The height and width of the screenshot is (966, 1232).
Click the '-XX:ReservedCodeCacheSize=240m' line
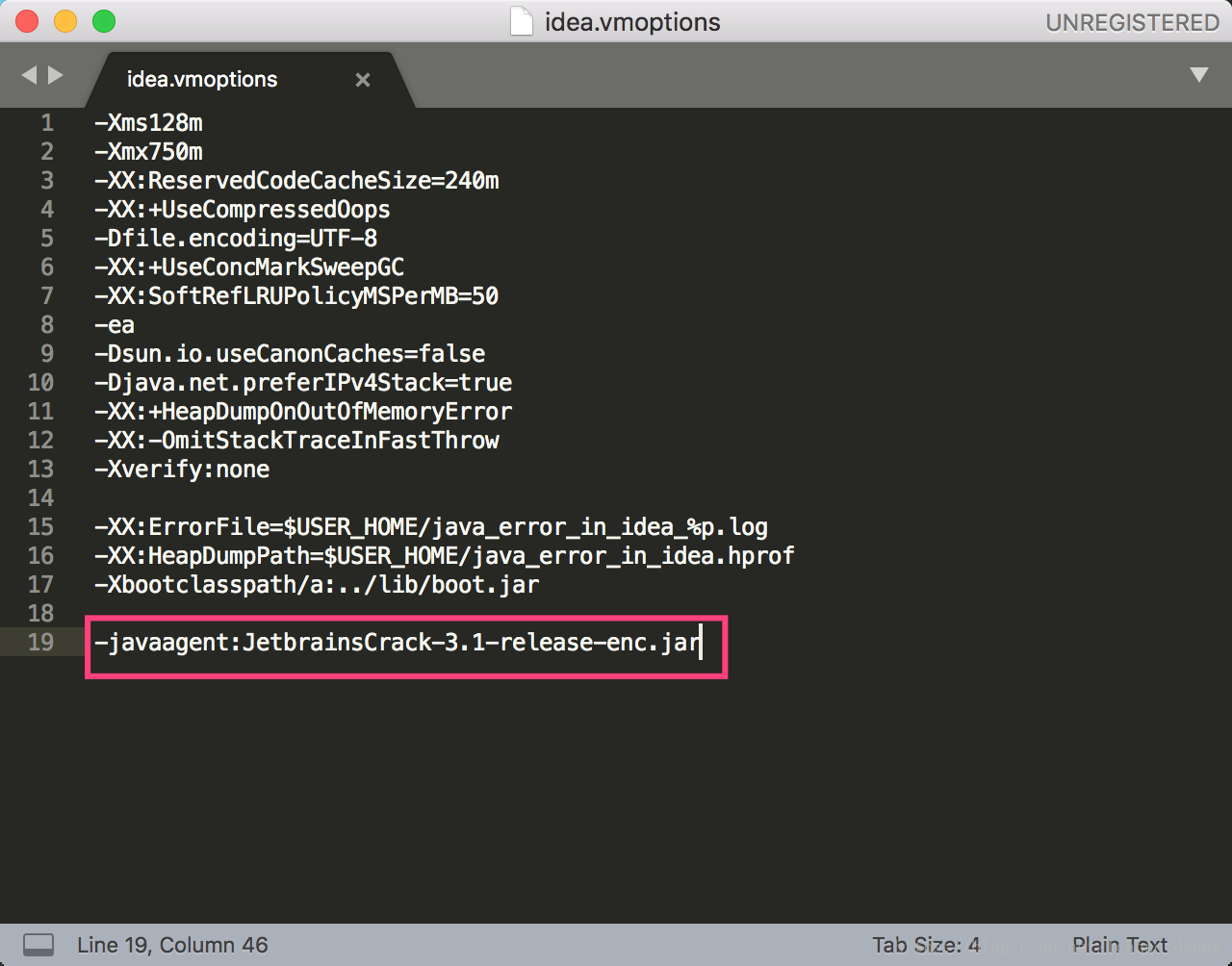[x=296, y=181]
